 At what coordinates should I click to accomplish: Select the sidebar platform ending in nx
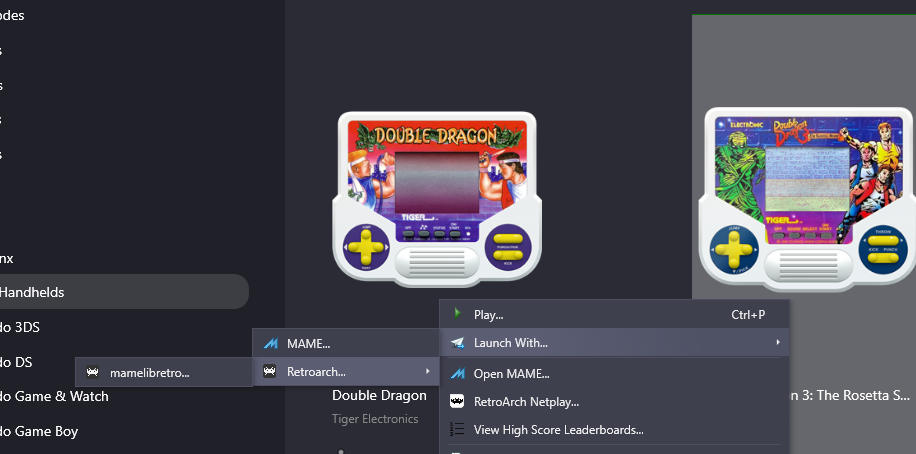pos(7,258)
